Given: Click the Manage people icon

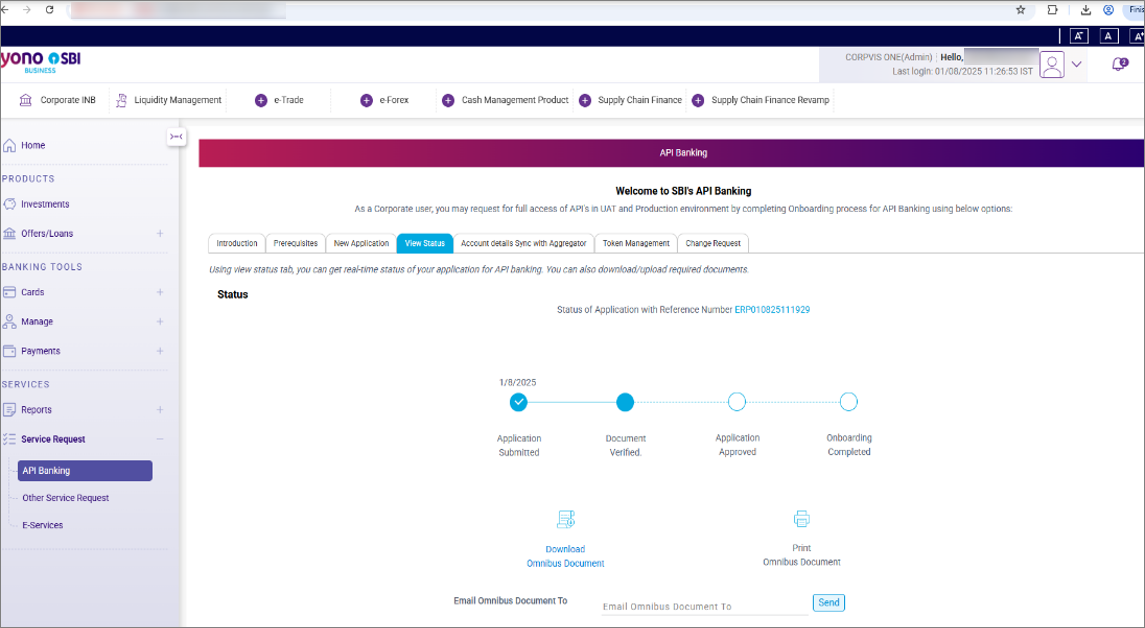Looking at the screenshot, I should pyautogui.click(x=9, y=321).
